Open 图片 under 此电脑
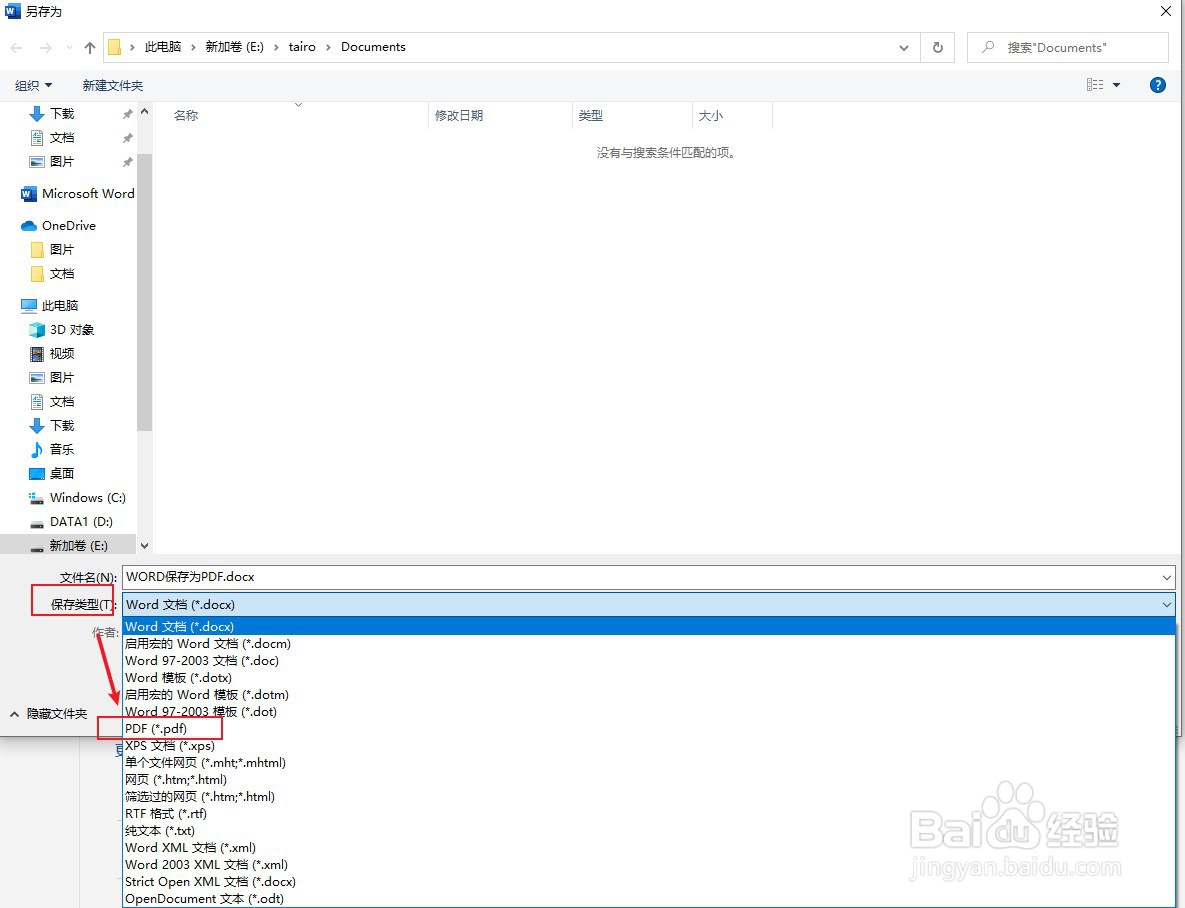This screenshot has height=908, width=1185. 51,377
